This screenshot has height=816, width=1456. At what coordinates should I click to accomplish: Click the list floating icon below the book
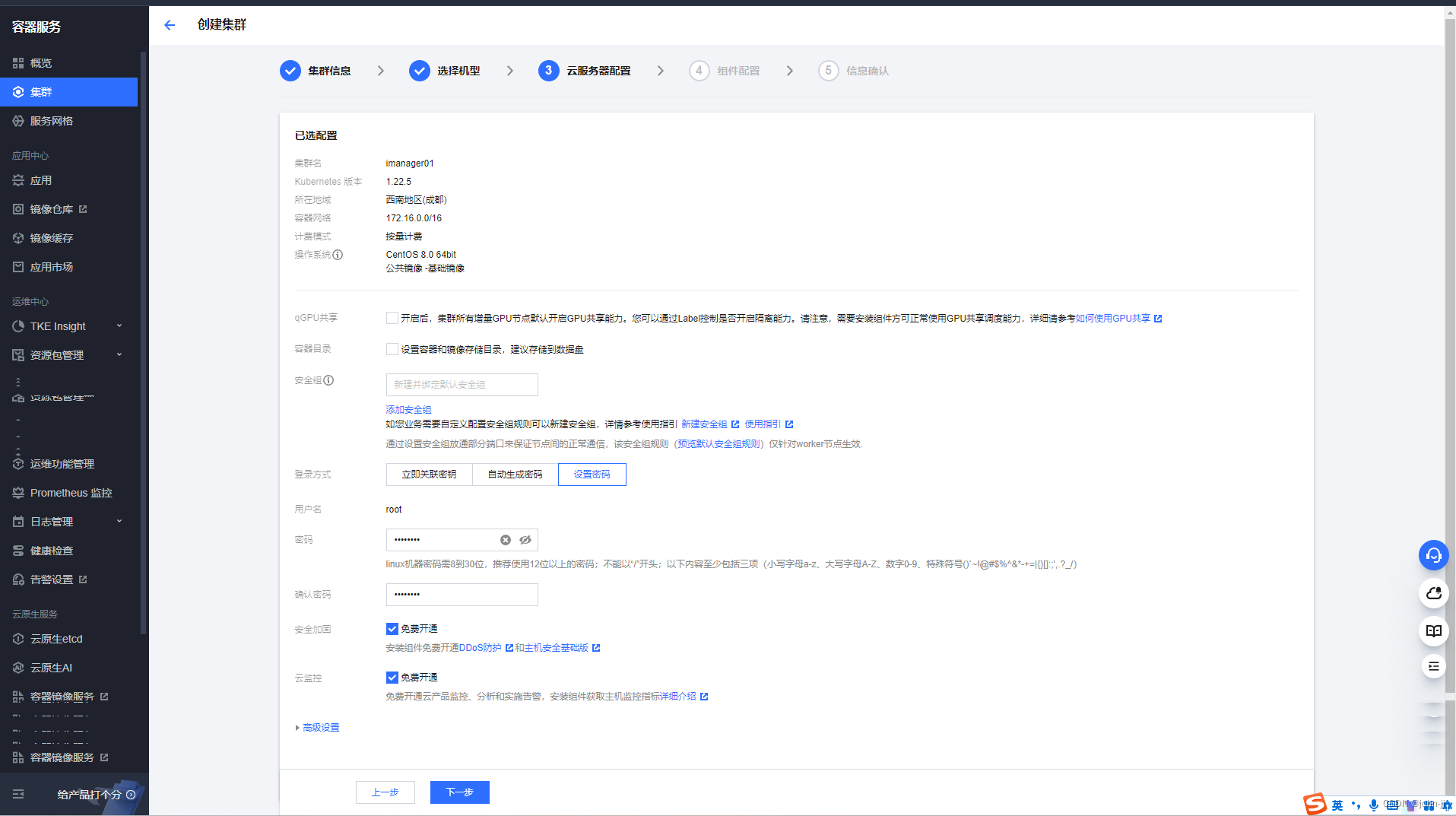click(x=1433, y=666)
